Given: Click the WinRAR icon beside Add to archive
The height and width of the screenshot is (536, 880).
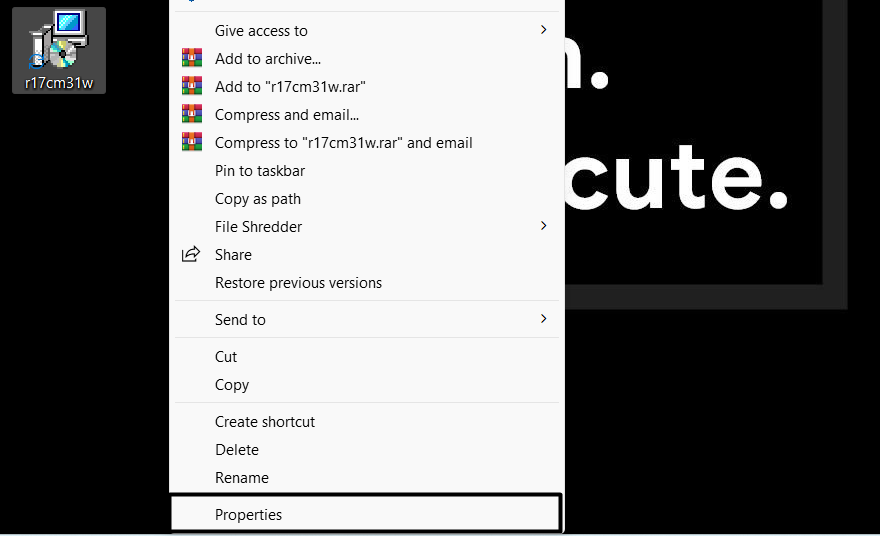Looking at the screenshot, I should (191, 59).
